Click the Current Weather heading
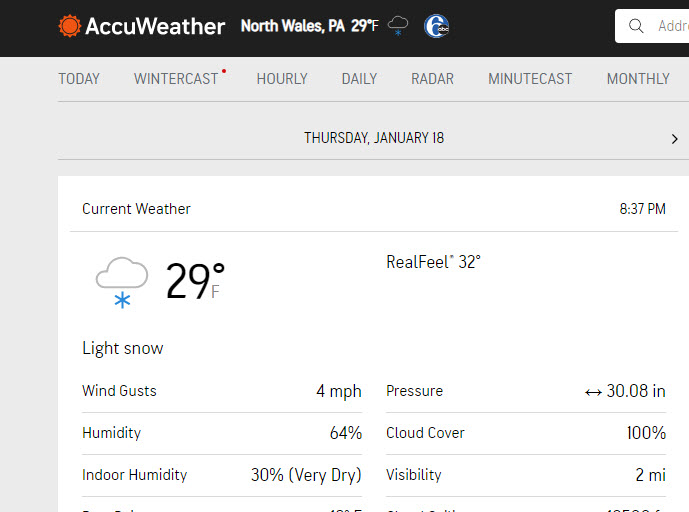The height and width of the screenshot is (512, 689). 136,209
